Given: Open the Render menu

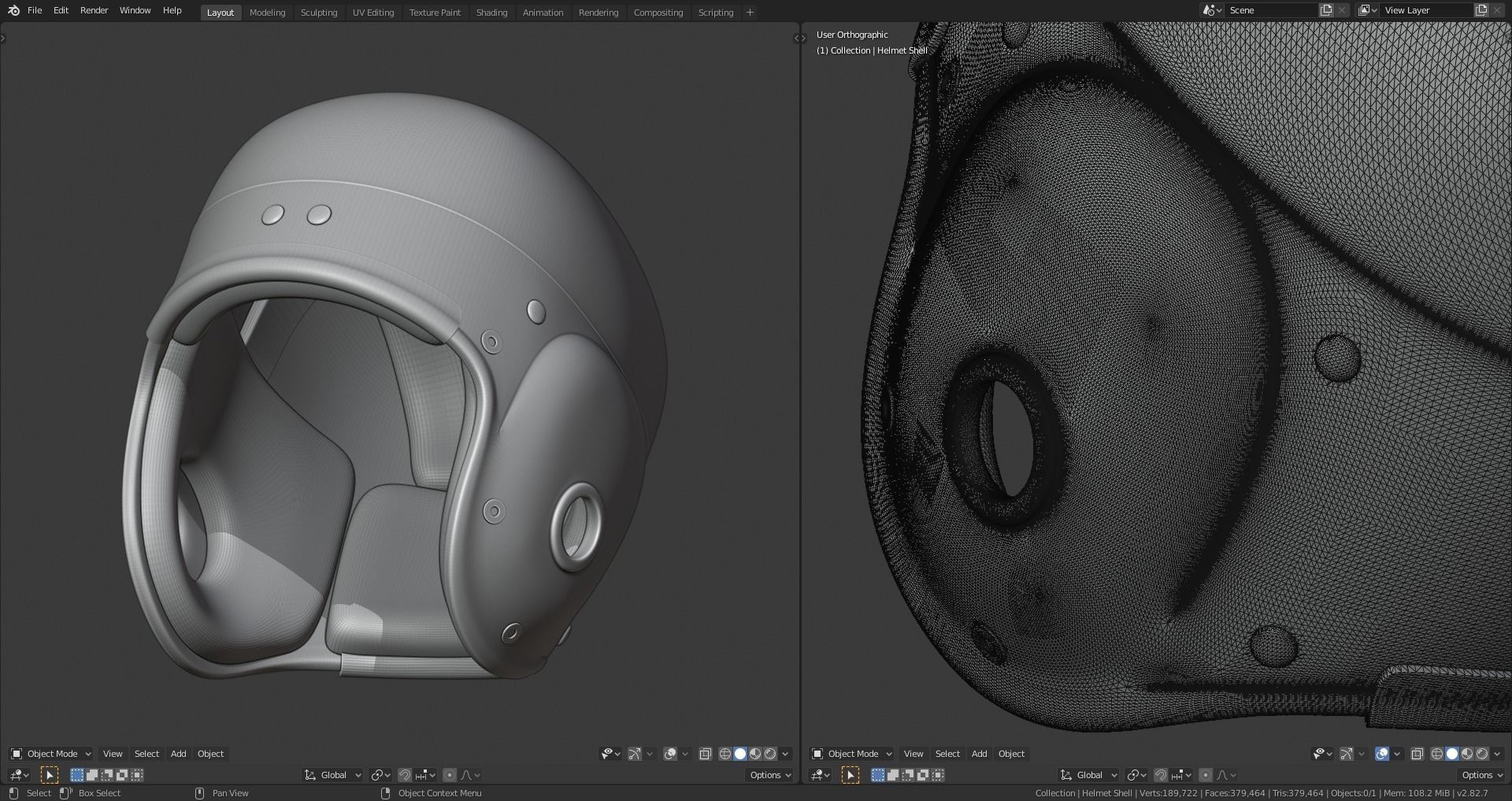Looking at the screenshot, I should [x=94, y=10].
